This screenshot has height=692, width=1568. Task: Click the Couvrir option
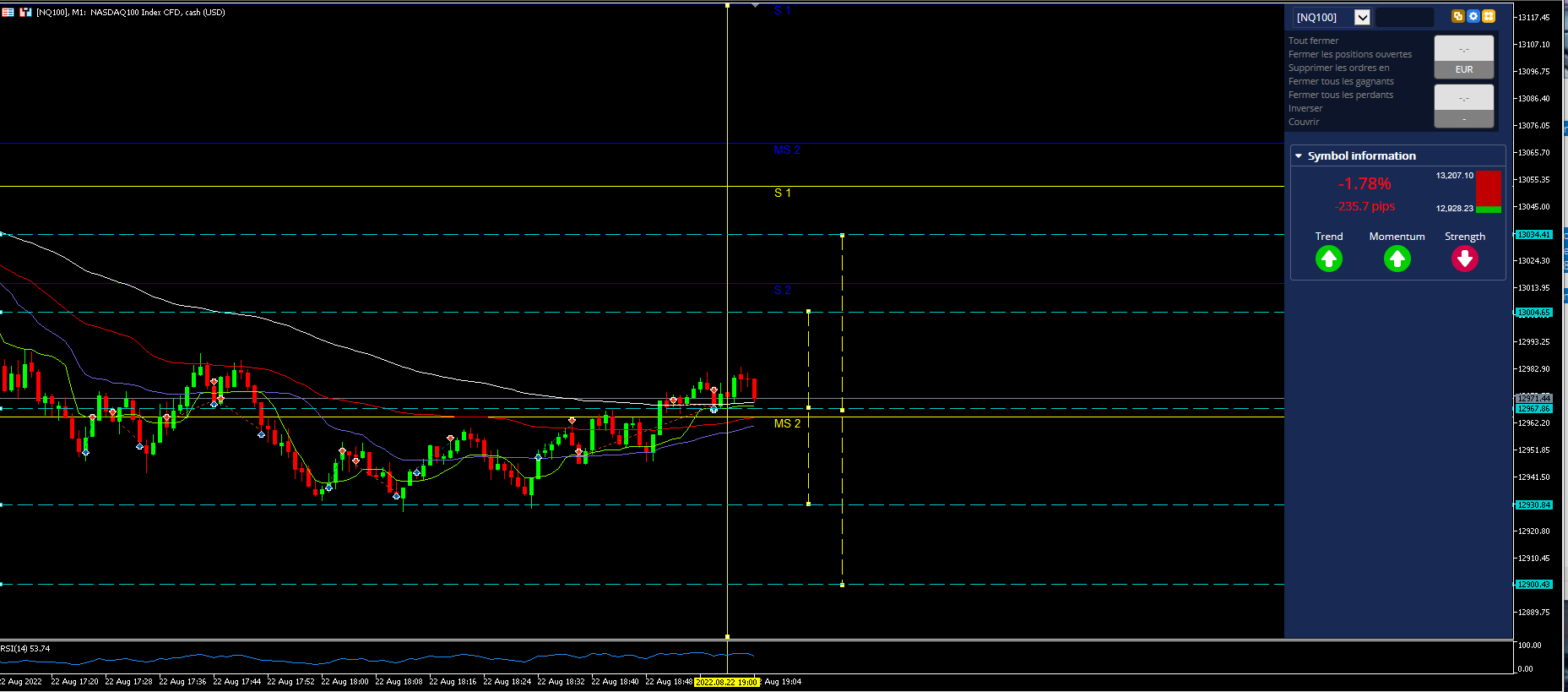pos(1304,122)
